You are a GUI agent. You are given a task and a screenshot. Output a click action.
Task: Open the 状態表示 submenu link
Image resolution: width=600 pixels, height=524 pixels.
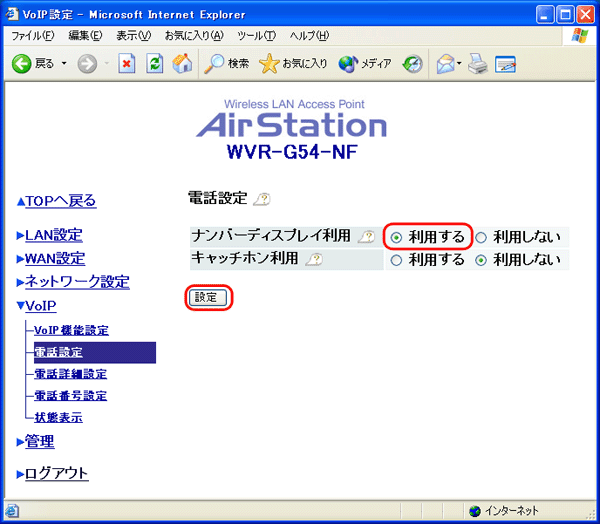click(58, 418)
